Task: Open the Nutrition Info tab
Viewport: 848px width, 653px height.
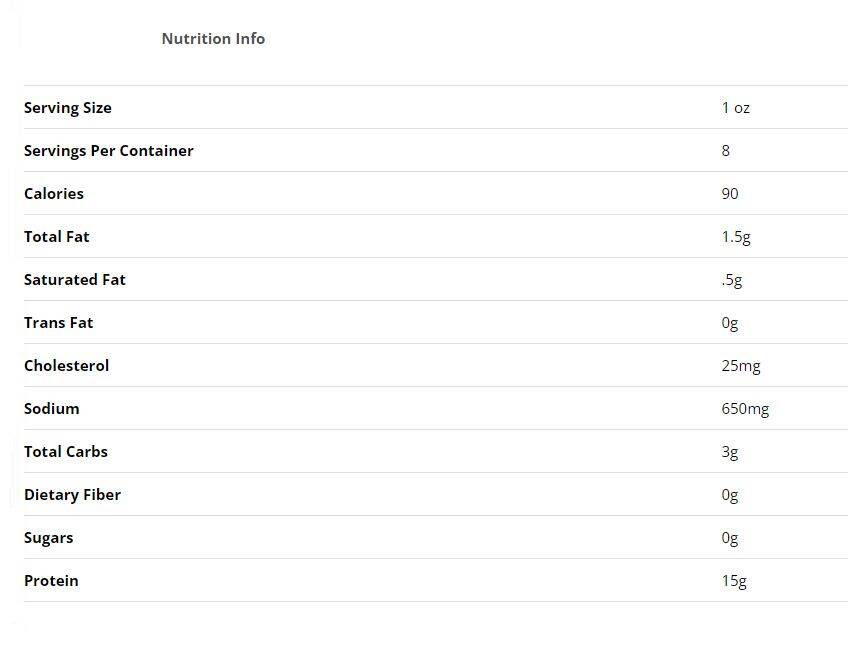Action: click(213, 39)
